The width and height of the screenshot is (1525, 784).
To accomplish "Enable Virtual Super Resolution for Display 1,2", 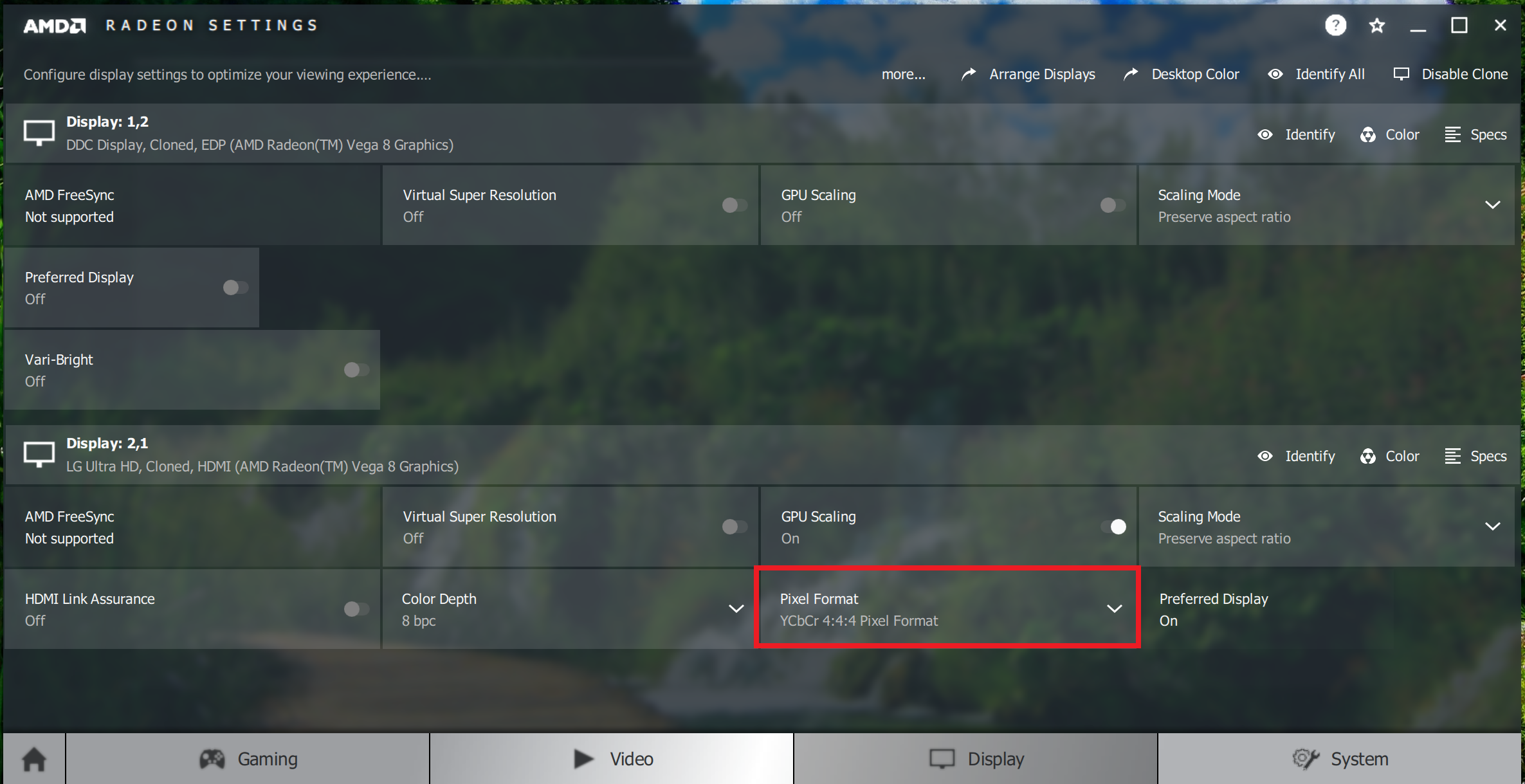I will pos(735,205).
